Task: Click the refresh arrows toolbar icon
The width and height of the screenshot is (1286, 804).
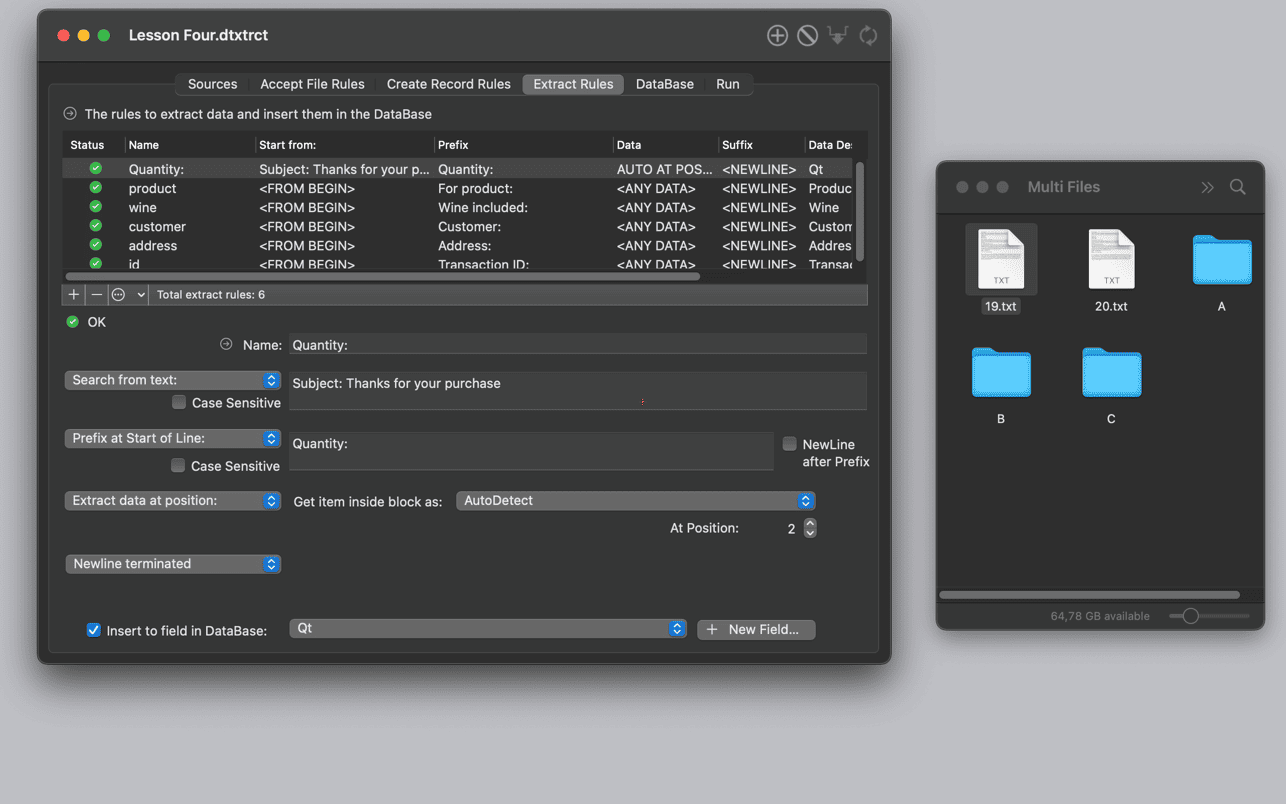Action: (x=868, y=36)
